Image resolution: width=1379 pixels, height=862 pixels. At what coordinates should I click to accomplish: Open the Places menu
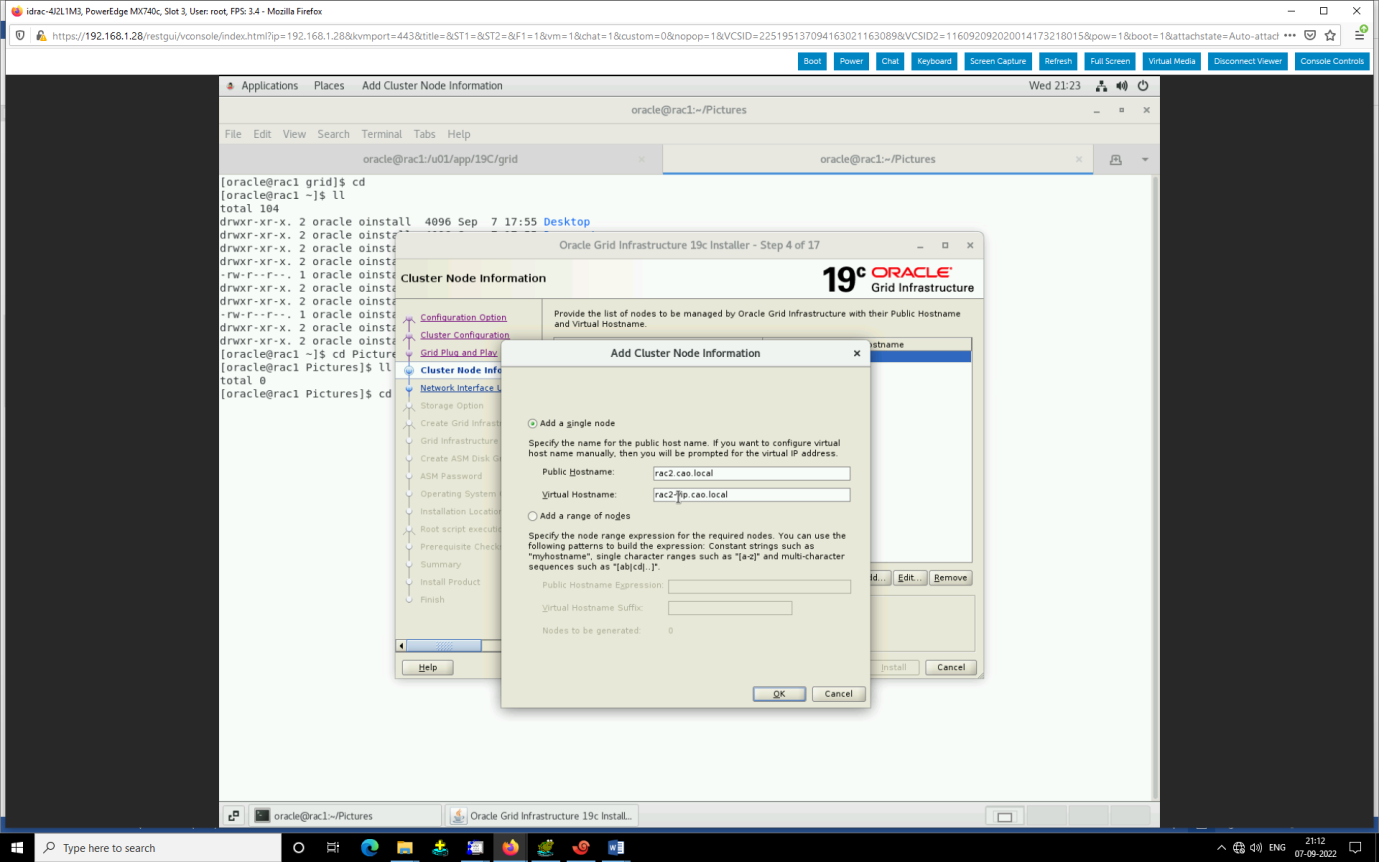(329, 86)
